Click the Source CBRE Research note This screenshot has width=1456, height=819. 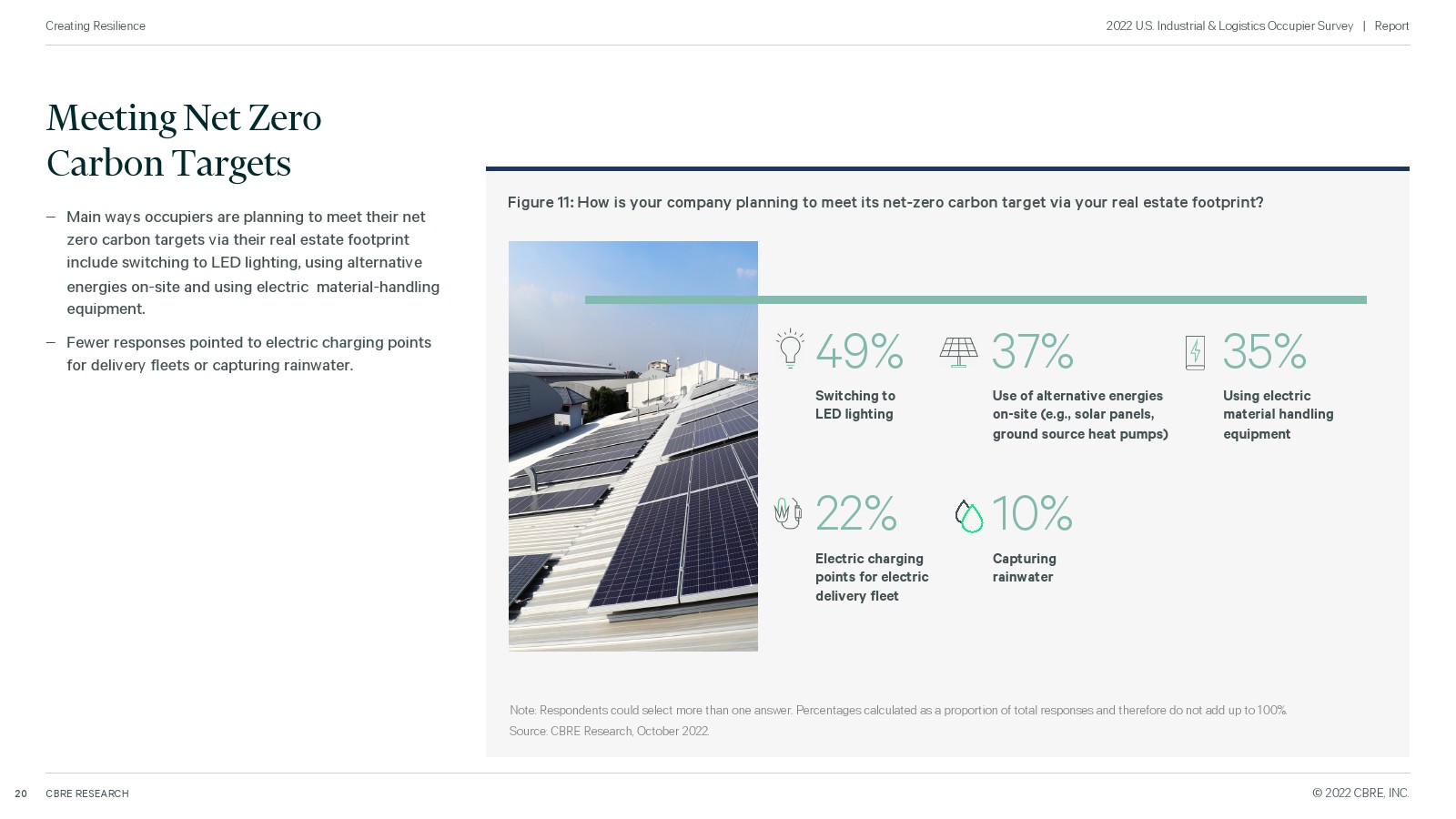point(609,731)
